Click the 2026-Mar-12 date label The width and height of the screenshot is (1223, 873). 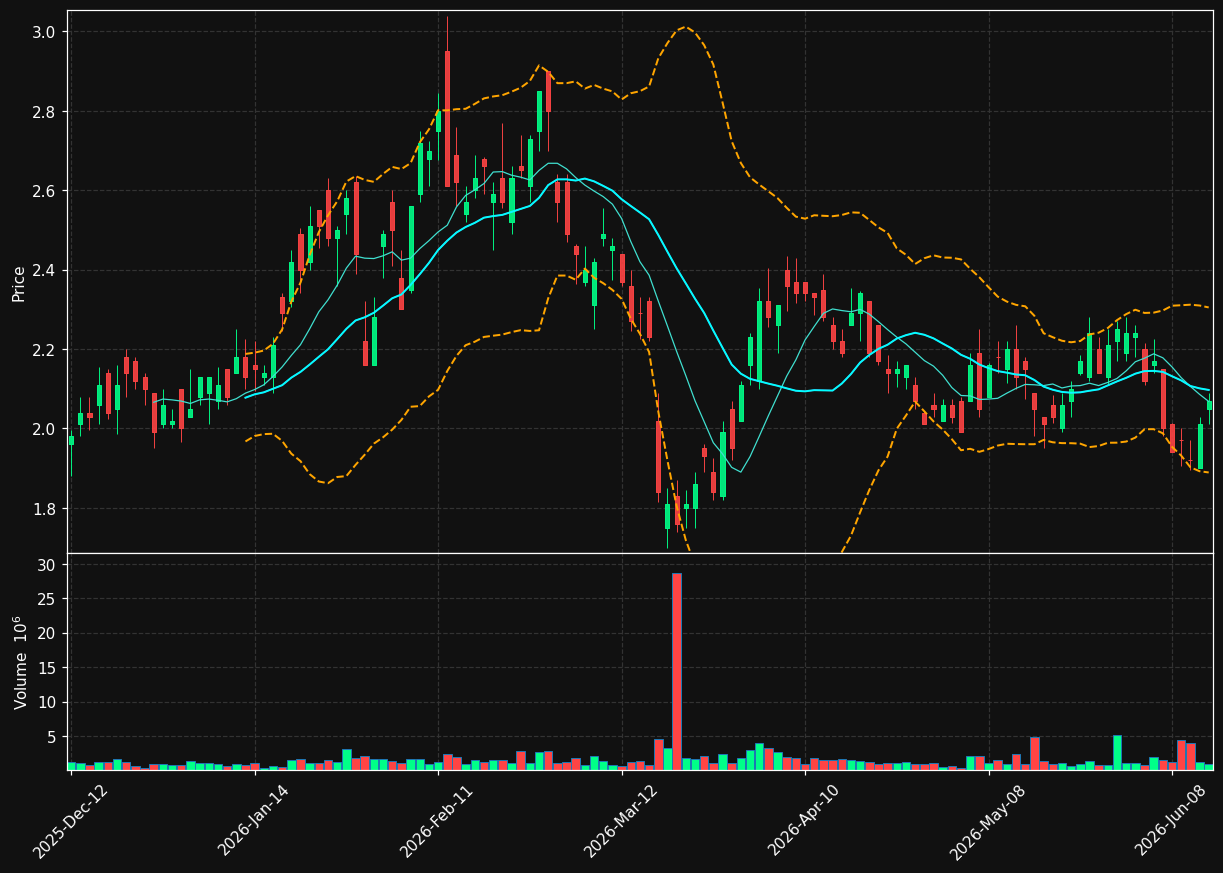point(621,821)
